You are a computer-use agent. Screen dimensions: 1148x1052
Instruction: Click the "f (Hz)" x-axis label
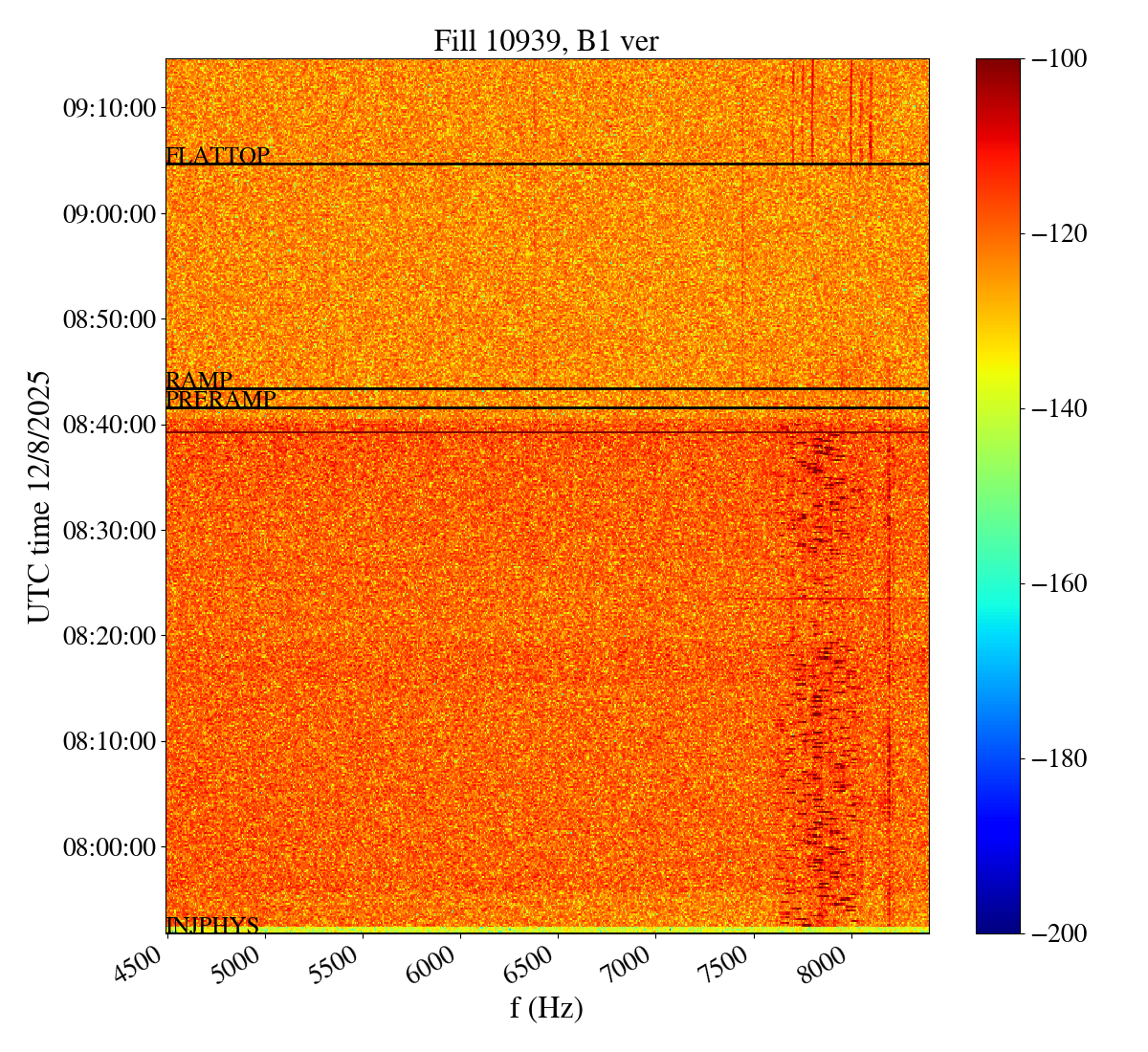pyautogui.click(x=546, y=1007)
